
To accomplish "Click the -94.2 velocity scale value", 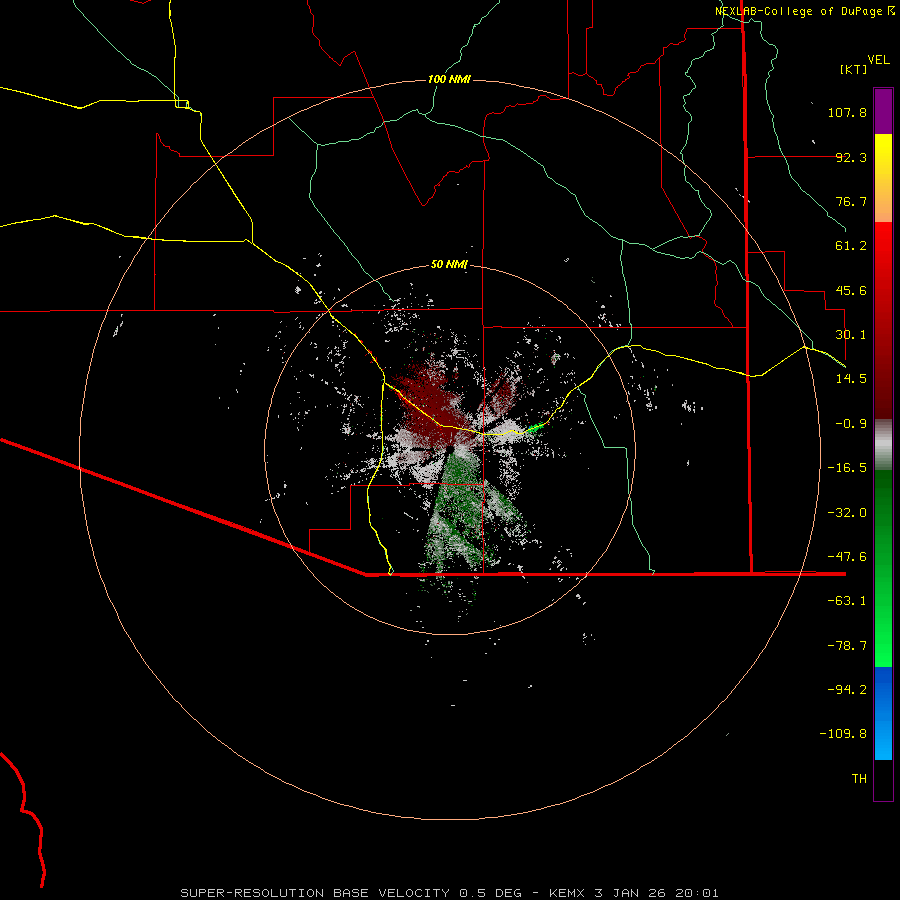I will [847, 689].
